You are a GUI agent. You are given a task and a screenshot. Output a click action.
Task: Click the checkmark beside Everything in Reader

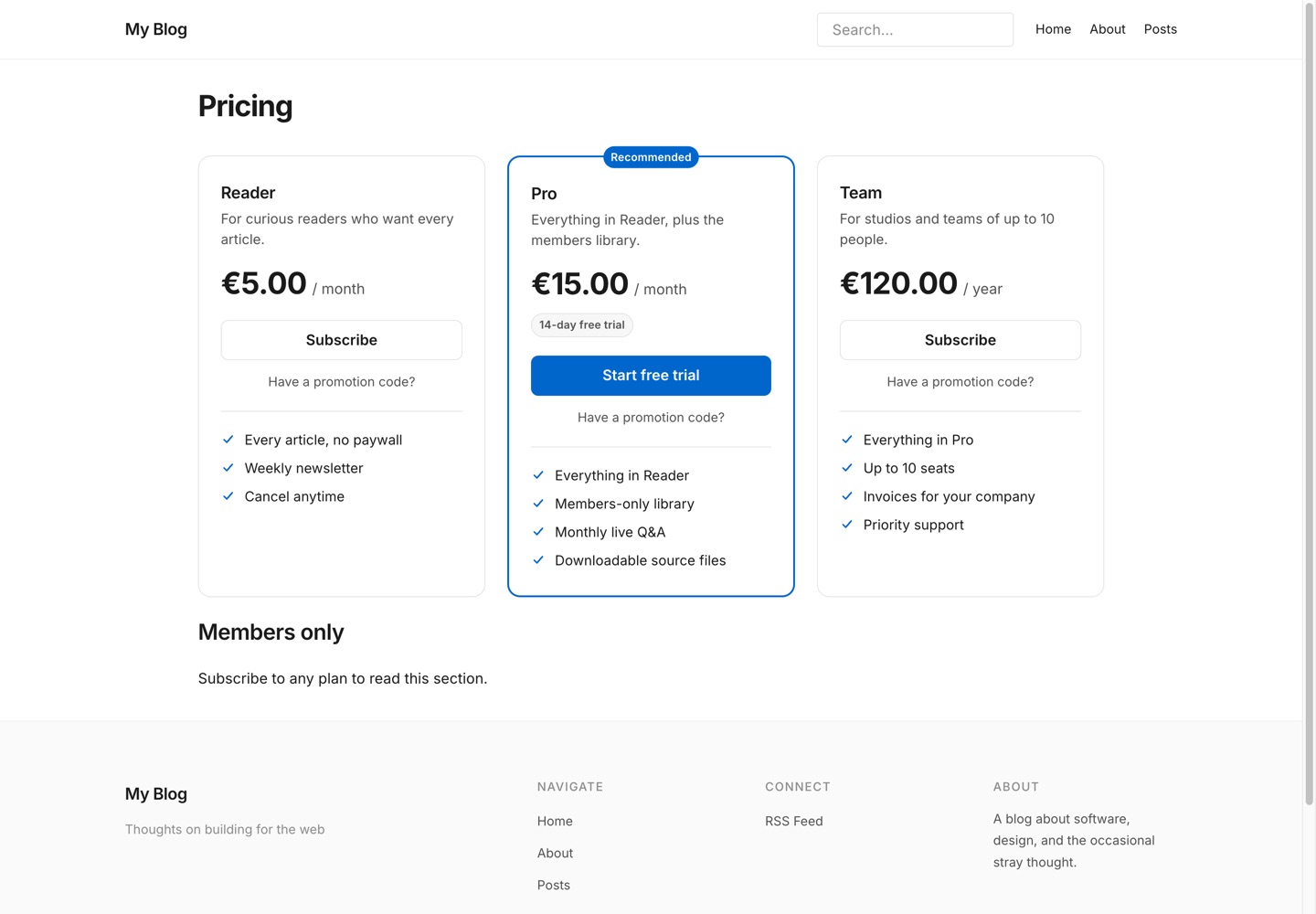538,475
